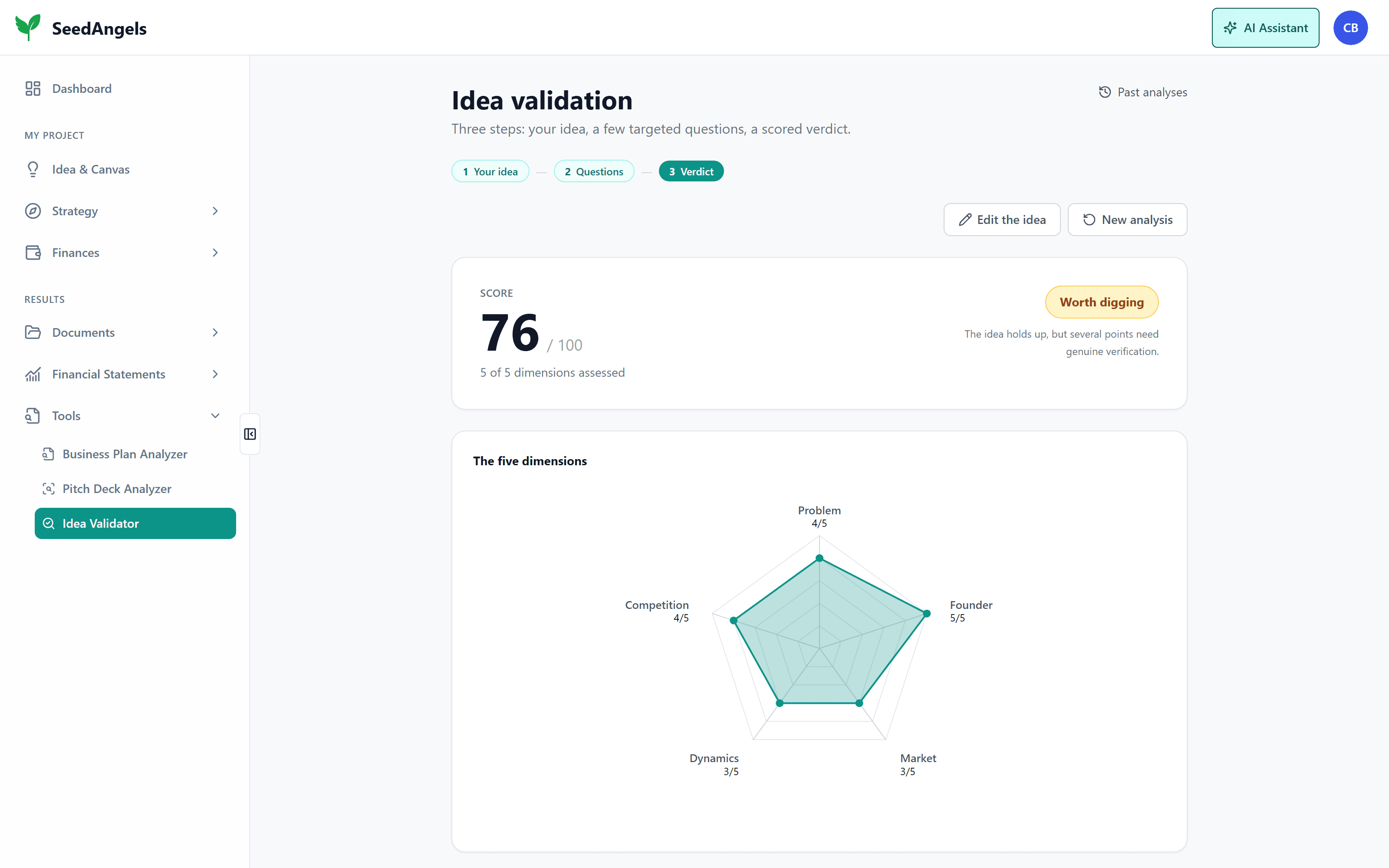The height and width of the screenshot is (868, 1389).
Task: Select step 3 Verdict
Action: (691, 171)
